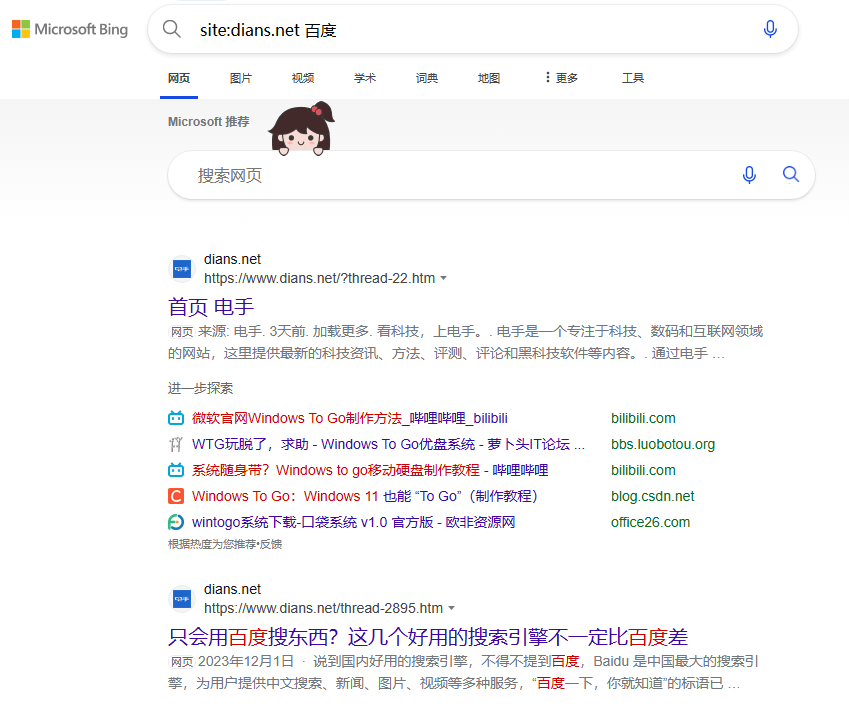Screen dimensions: 849x717
Task: Click the magnifier icon in the top search bar
Action: (171, 29)
